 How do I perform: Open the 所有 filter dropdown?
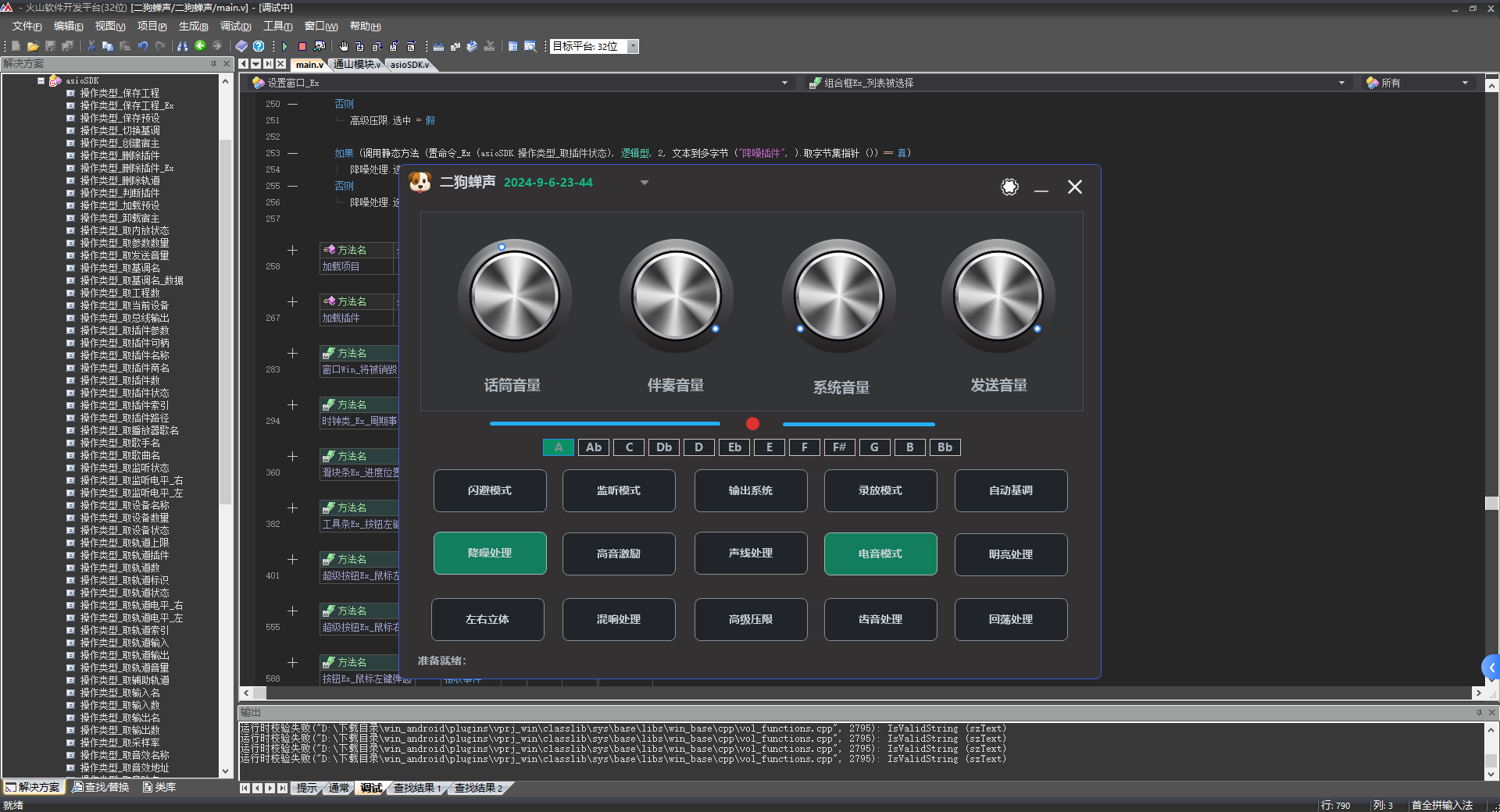(1465, 83)
